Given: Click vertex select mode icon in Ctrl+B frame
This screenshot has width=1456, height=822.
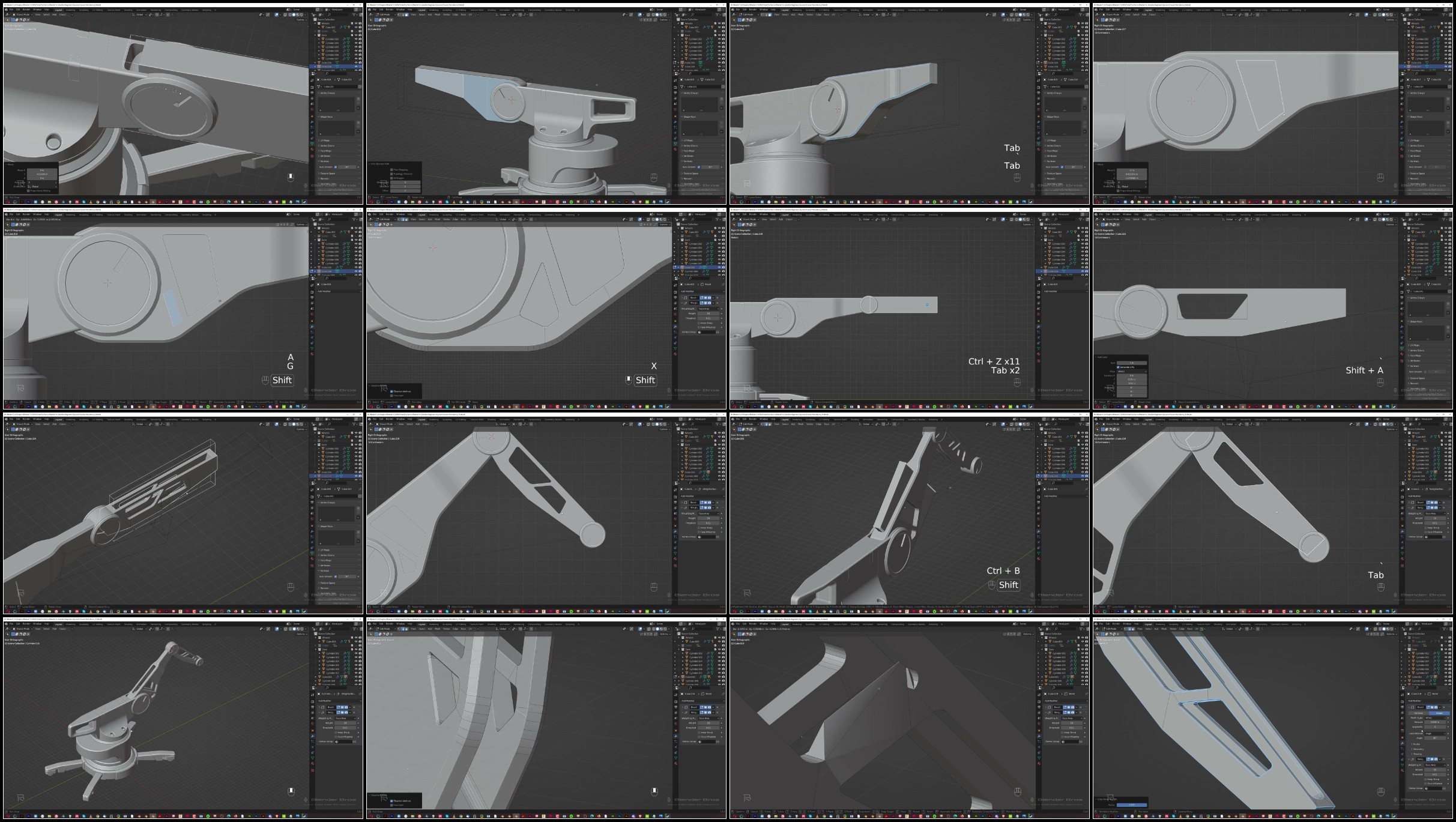Looking at the screenshot, I should [762, 424].
